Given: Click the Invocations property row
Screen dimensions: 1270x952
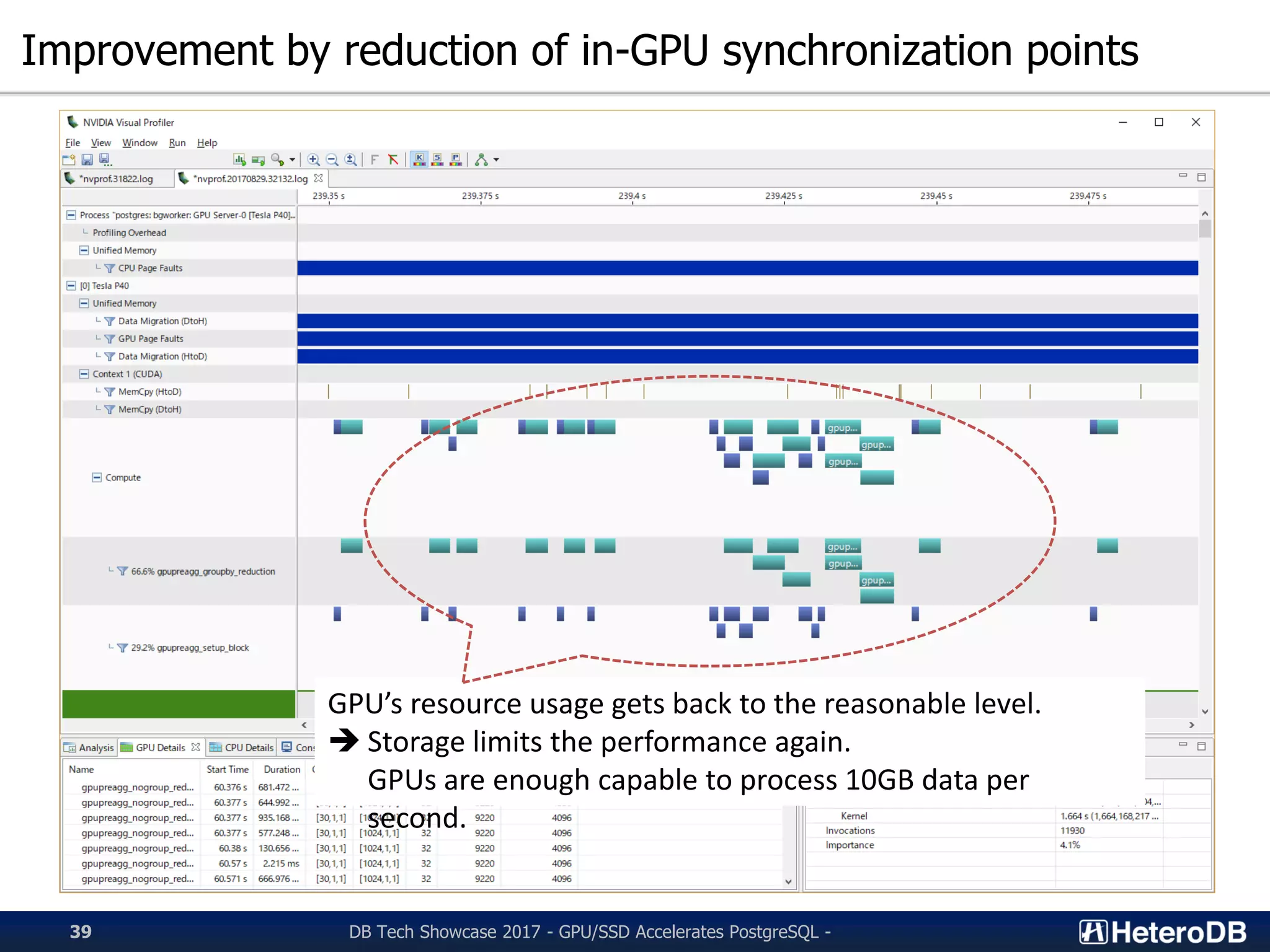Looking at the screenshot, I should (x=1008, y=831).
